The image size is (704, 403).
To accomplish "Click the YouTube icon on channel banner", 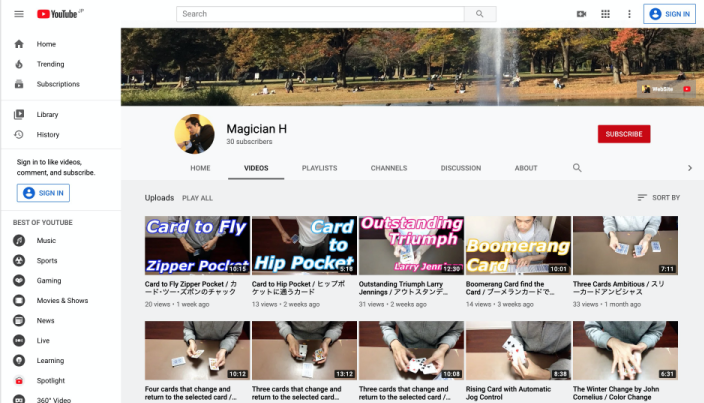I will pos(686,89).
